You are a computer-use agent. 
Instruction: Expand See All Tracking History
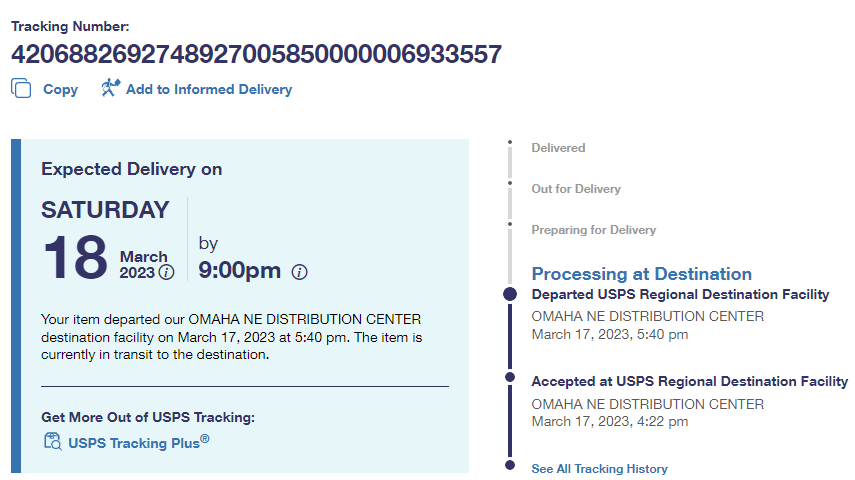pyautogui.click(x=599, y=468)
